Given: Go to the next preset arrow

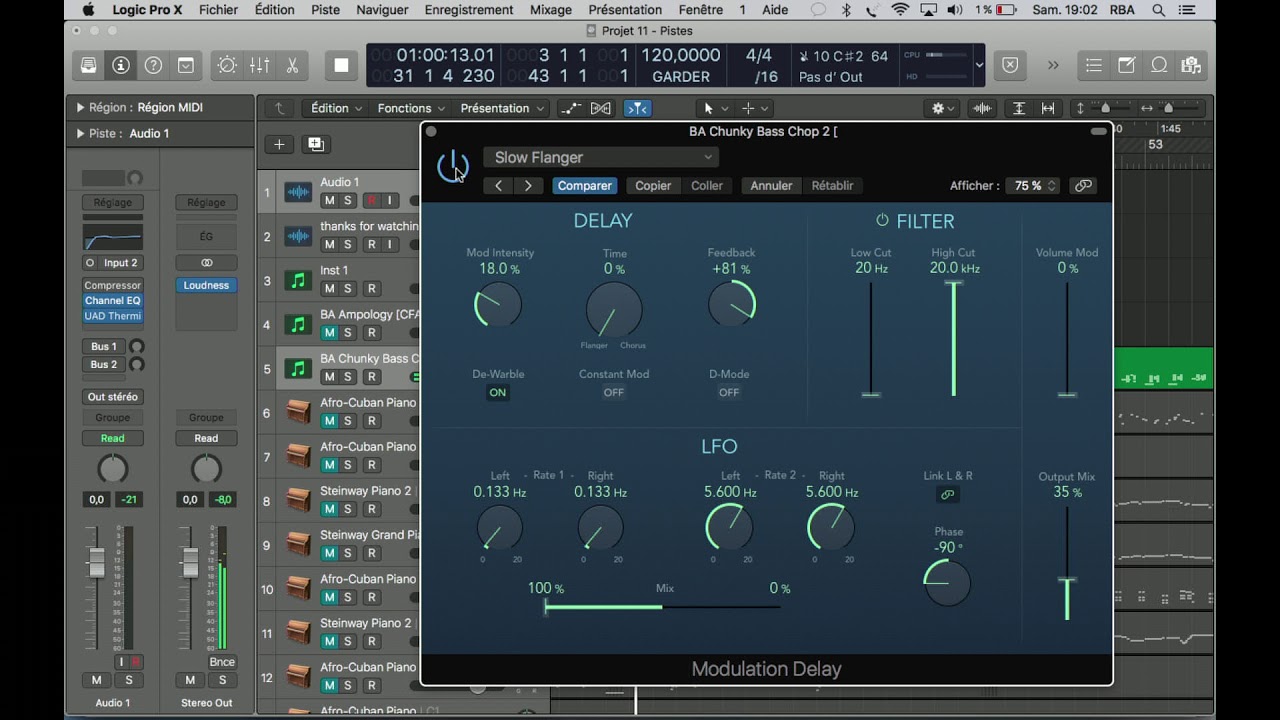Looking at the screenshot, I should tap(528, 185).
